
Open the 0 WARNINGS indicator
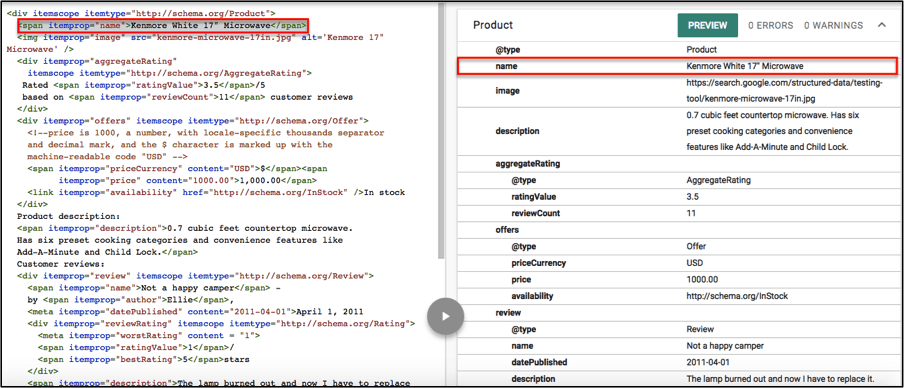pyautogui.click(x=833, y=25)
